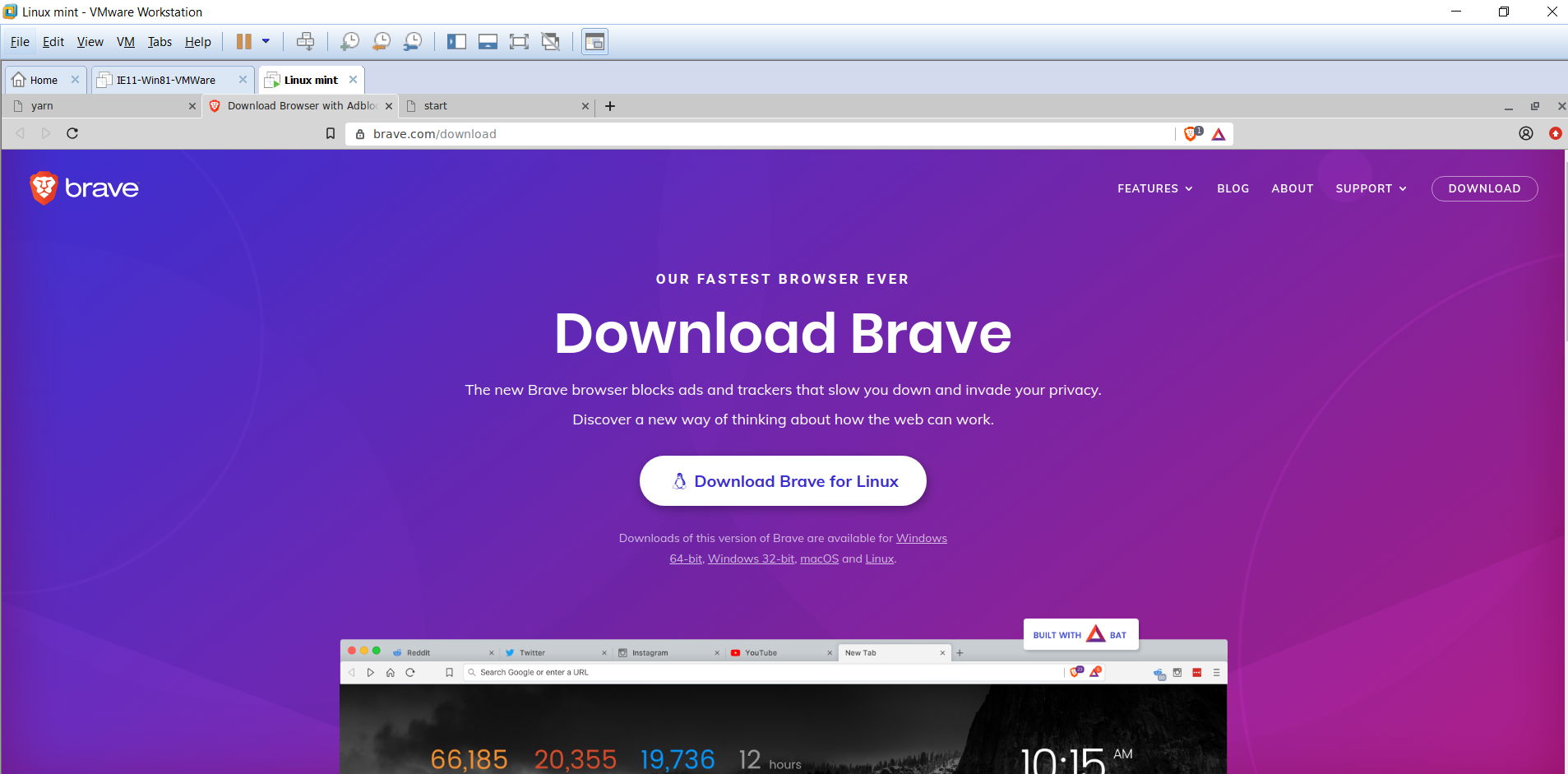The width and height of the screenshot is (1568, 774).
Task: Open Brave Rewards via the BAT triangle icon
Action: click(x=1220, y=133)
